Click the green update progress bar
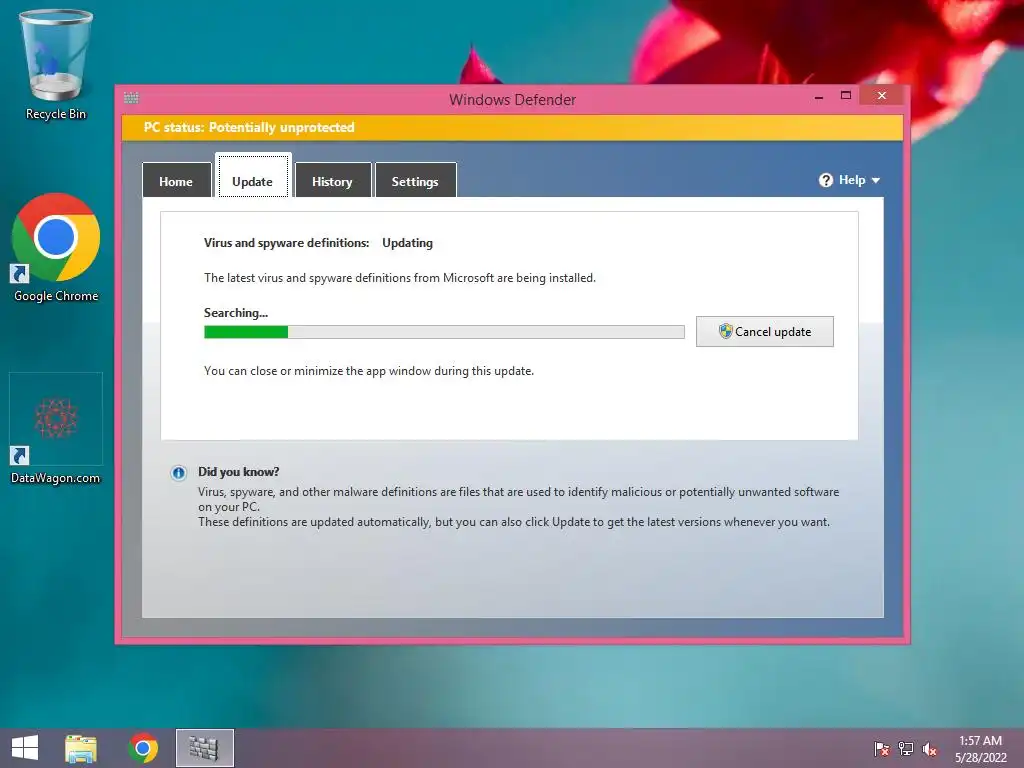Image resolution: width=1024 pixels, height=768 pixels. pyautogui.click(x=444, y=332)
